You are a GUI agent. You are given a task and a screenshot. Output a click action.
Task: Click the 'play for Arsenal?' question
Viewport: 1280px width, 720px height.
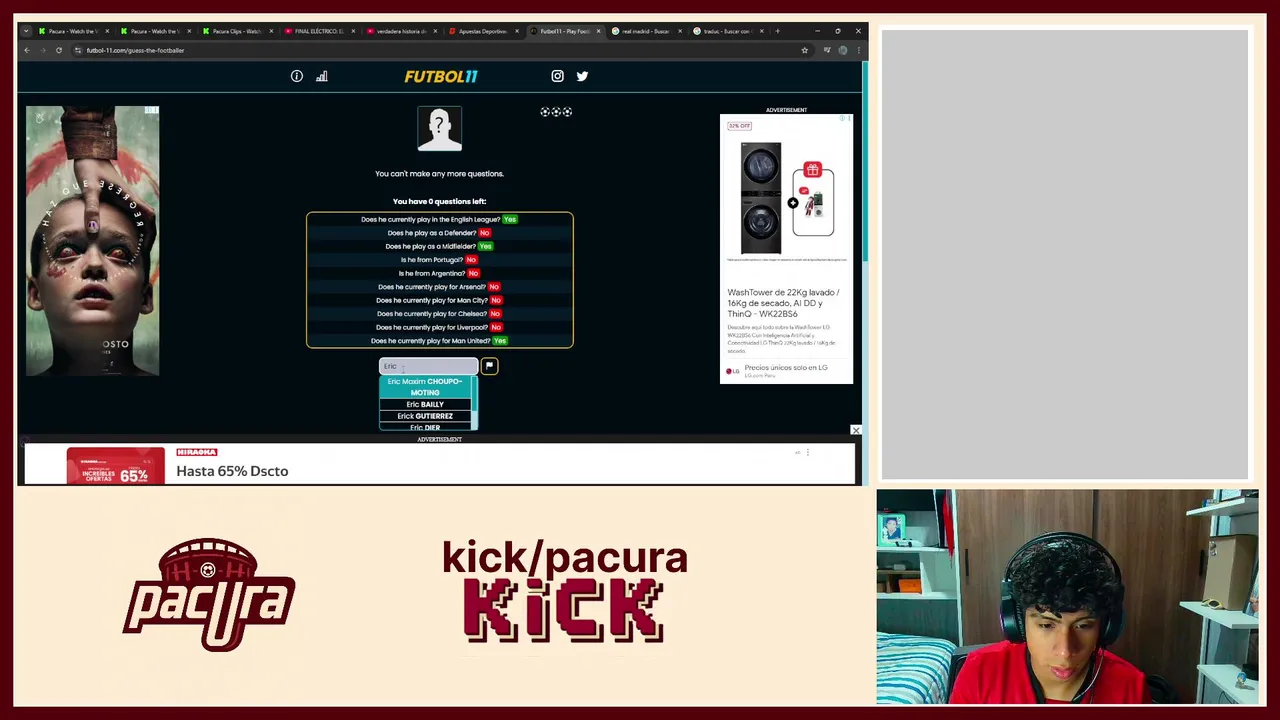pos(439,287)
